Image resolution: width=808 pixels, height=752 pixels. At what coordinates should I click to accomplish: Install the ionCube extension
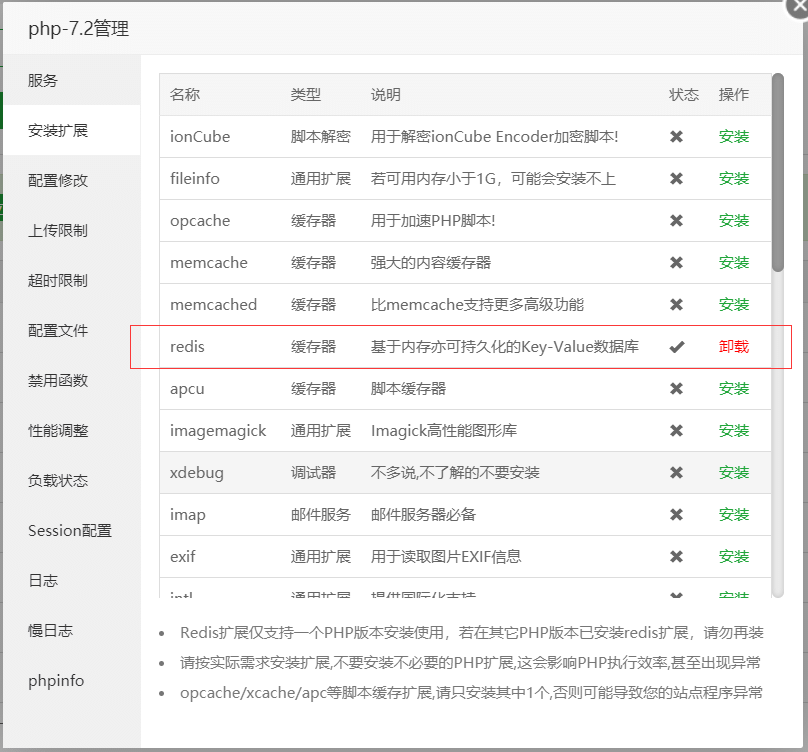click(734, 137)
